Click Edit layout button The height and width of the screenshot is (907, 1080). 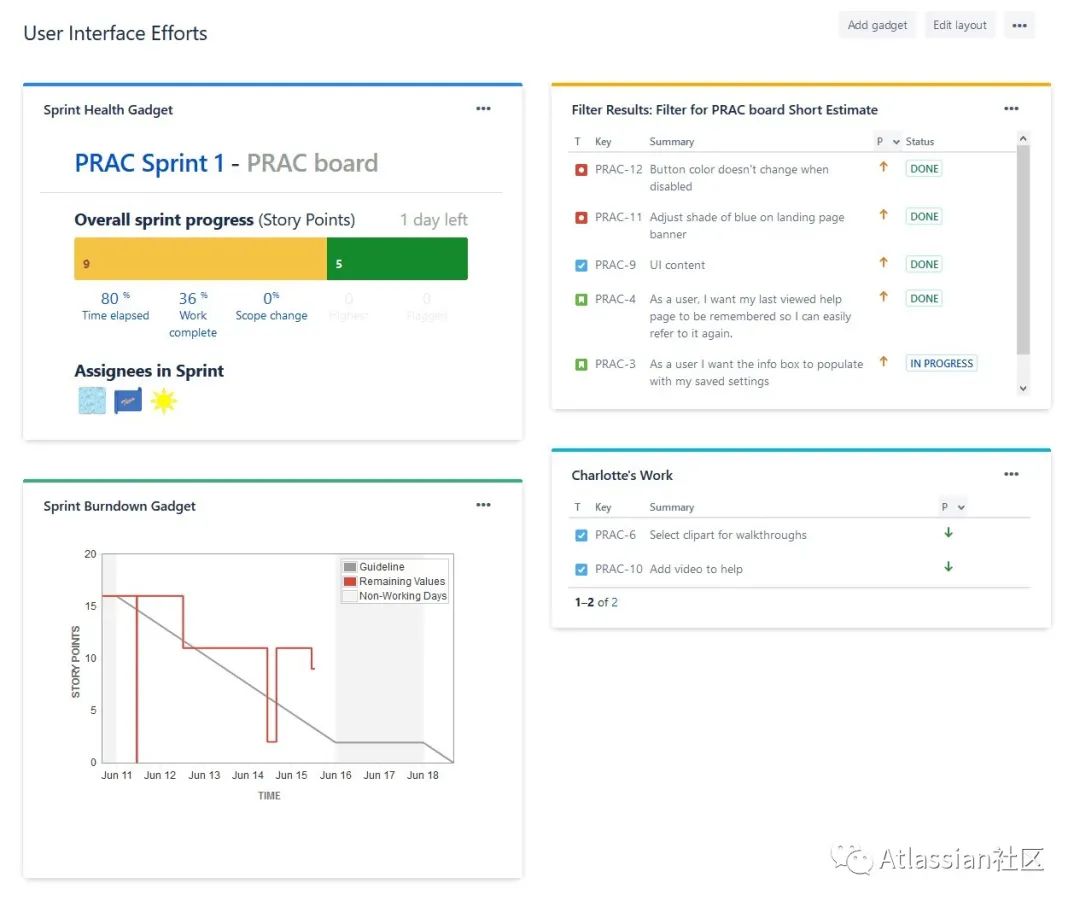click(x=959, y=25)
